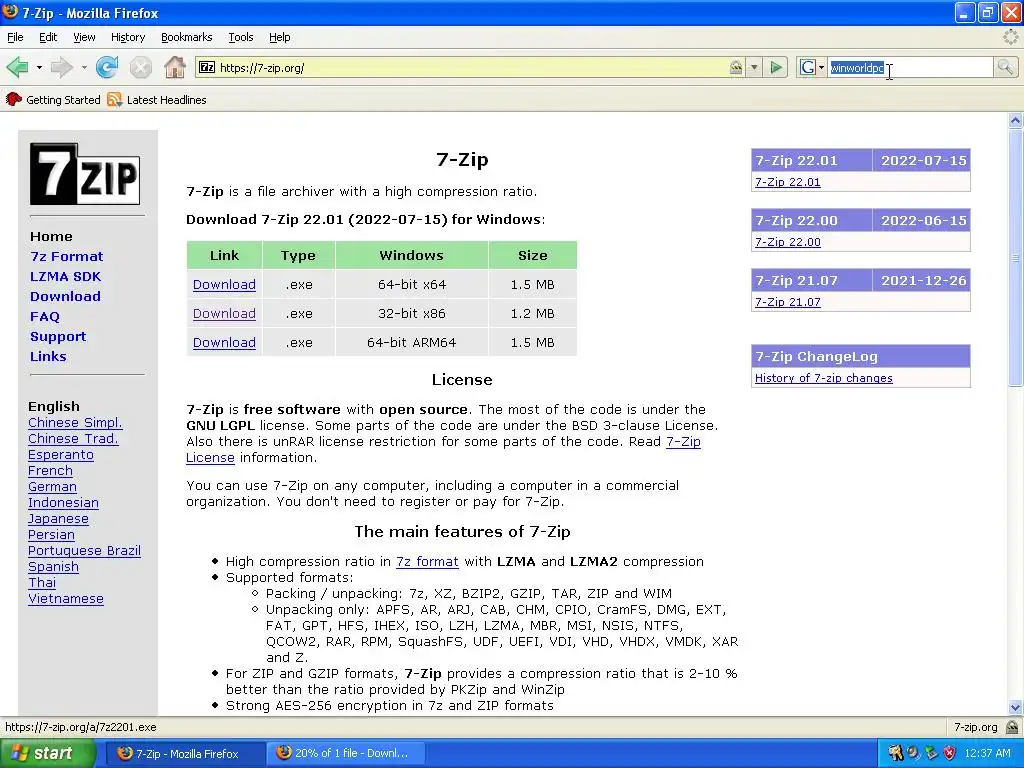Open the 7-Zip 22.01 news link
Image resolution: width=1024 pixels, height=768 pixels.
point(788,182)
